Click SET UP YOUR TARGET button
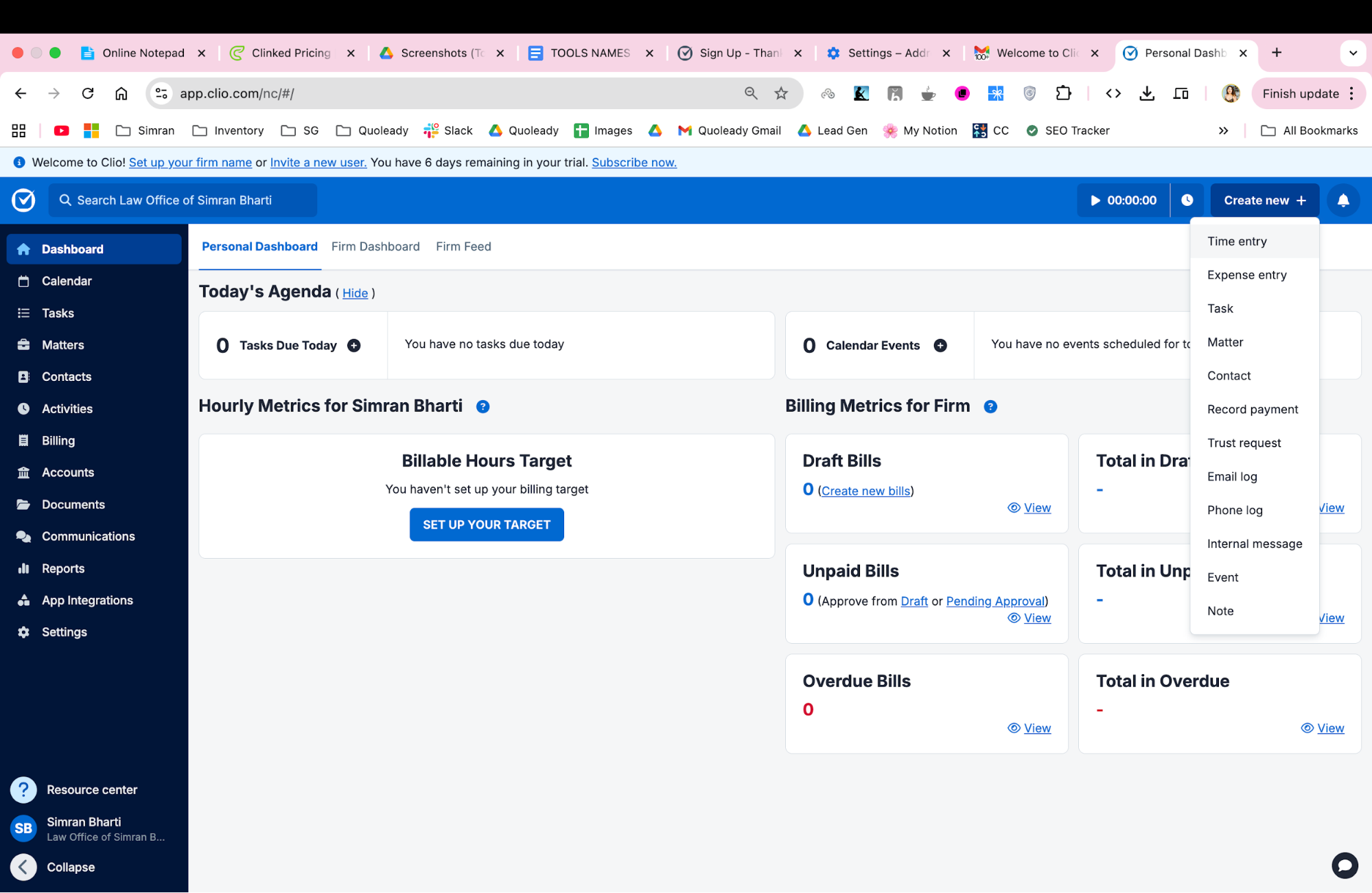 486,524
